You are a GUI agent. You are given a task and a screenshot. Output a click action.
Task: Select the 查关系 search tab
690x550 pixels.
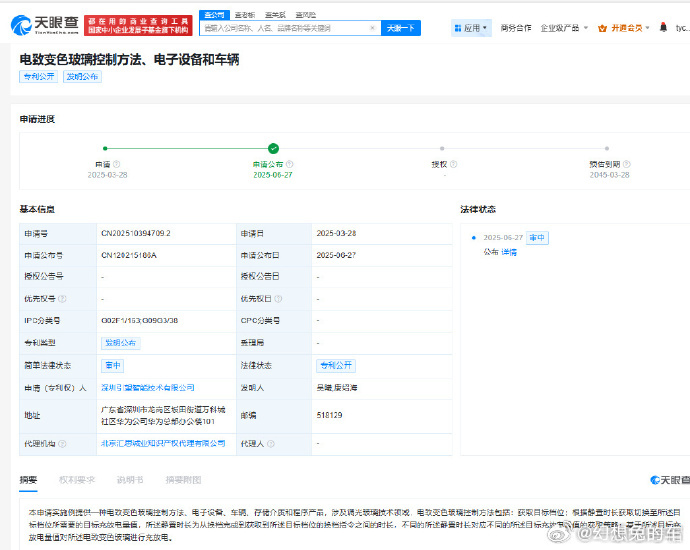point(275,15)
